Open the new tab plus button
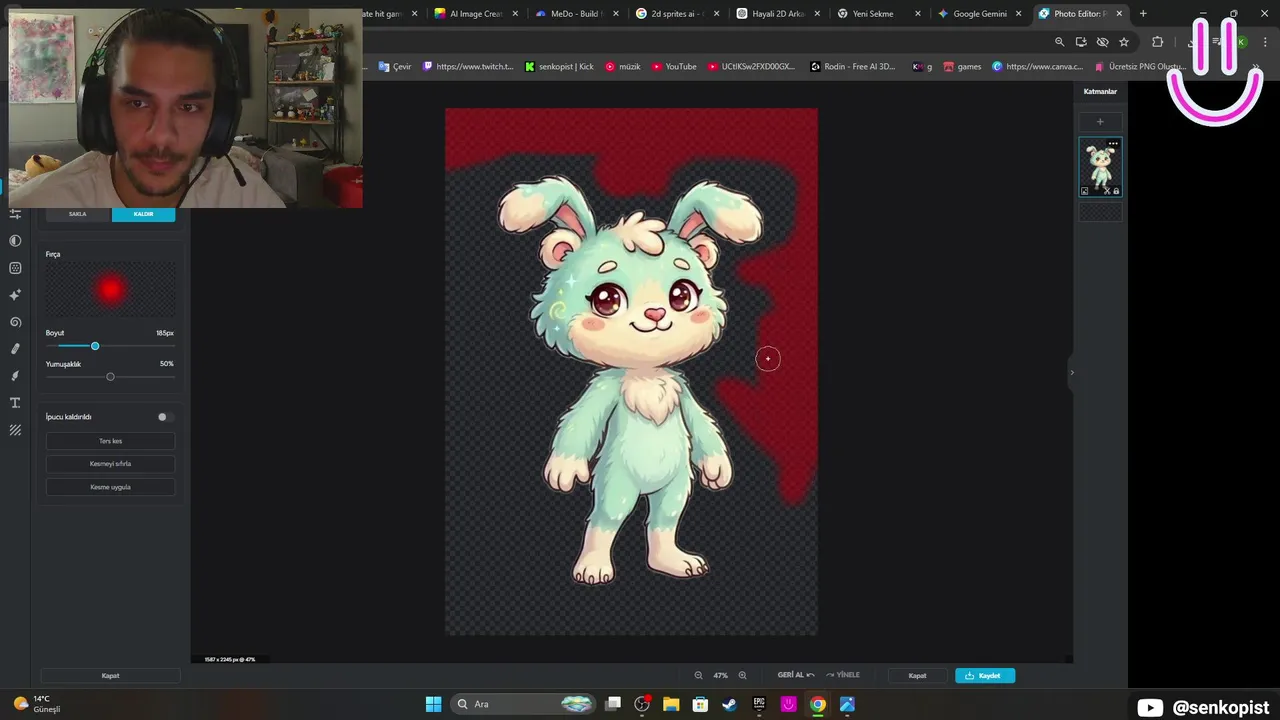The image size is (1280, 720). [x=1143, y=13]
